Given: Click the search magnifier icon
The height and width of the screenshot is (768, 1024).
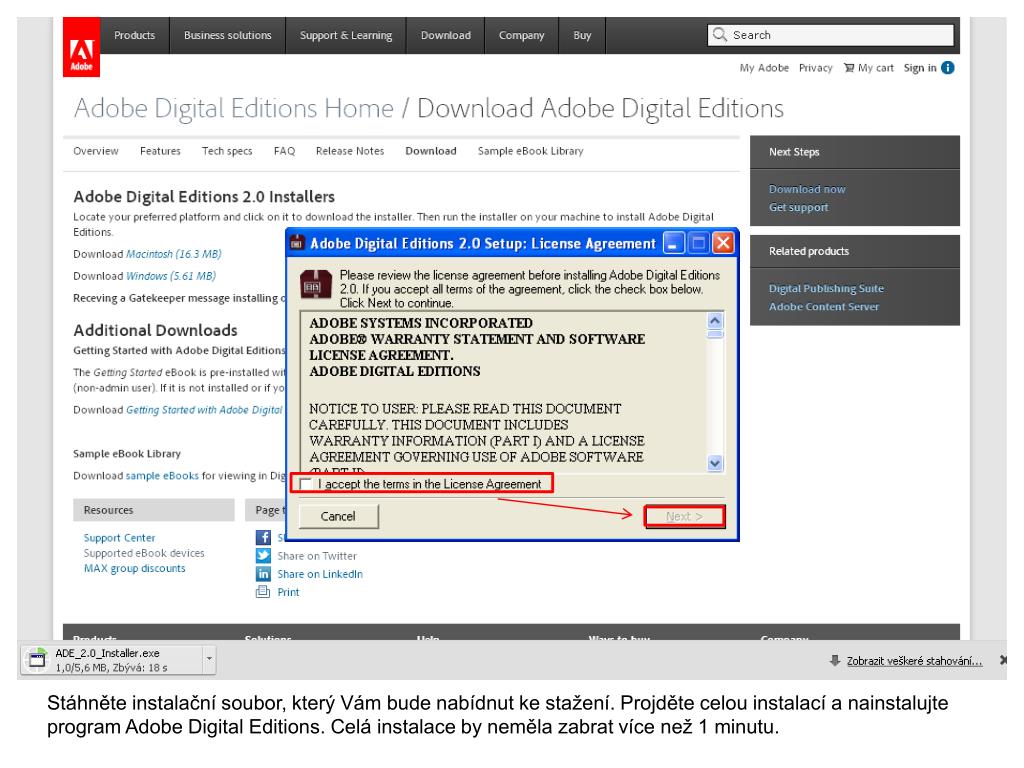Looking at the screenshot, I should point(719,35).
